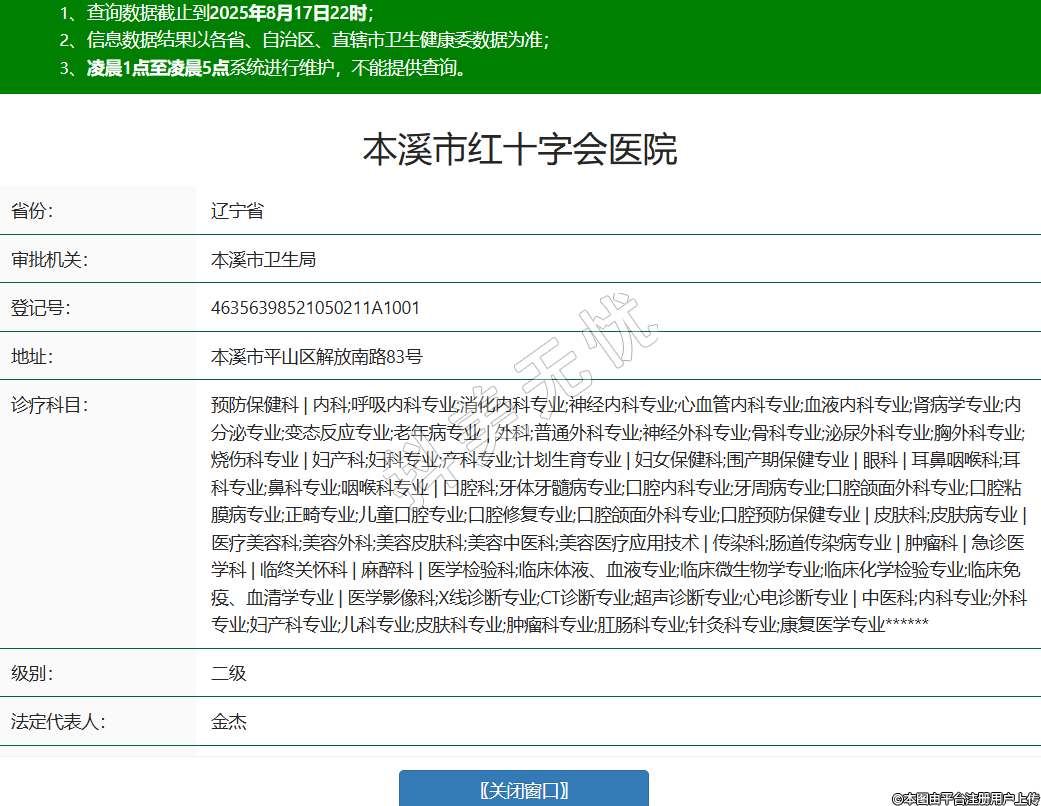The height and width of the screenshot is (806, 1041).
Task: Select the 省份 field label
Action: [x=32, y=211]
